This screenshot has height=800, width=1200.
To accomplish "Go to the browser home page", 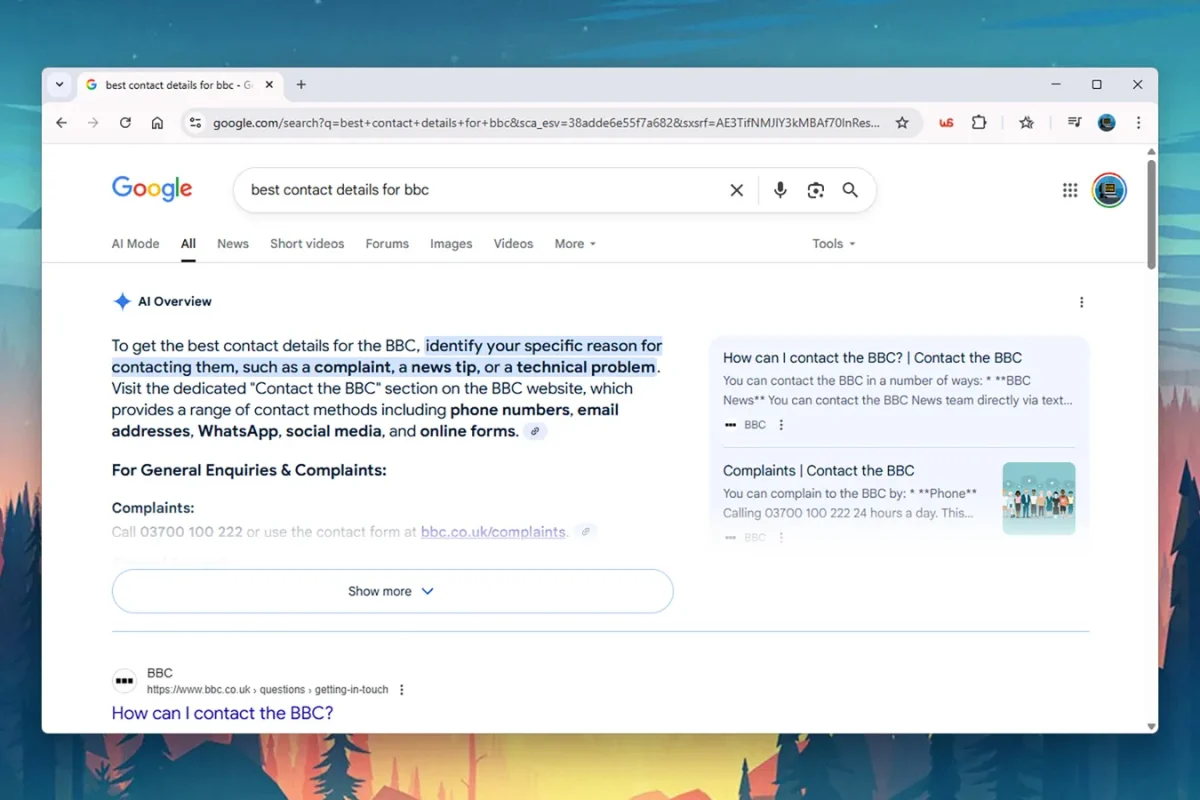I will 157,123.
